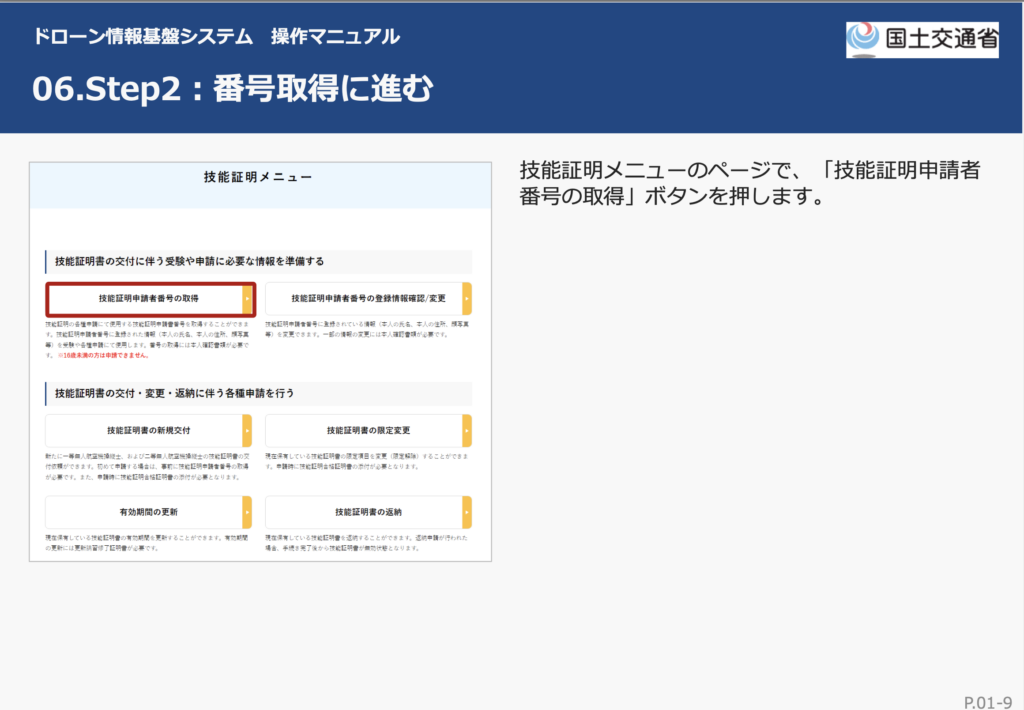1024x710 pixels.
Task: Click yellow arrow beside 技能証明書の返納
Action: point(467,512)
